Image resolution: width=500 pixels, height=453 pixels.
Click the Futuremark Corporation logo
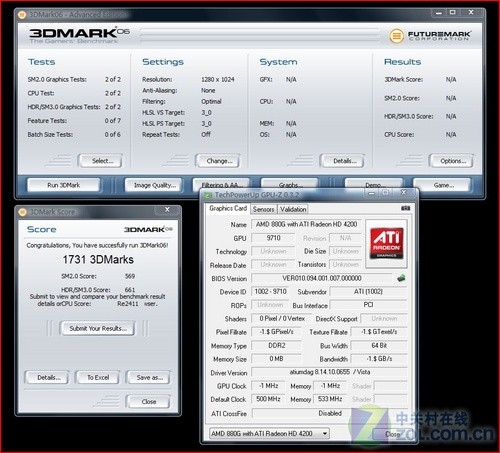(x=430, y=35)
